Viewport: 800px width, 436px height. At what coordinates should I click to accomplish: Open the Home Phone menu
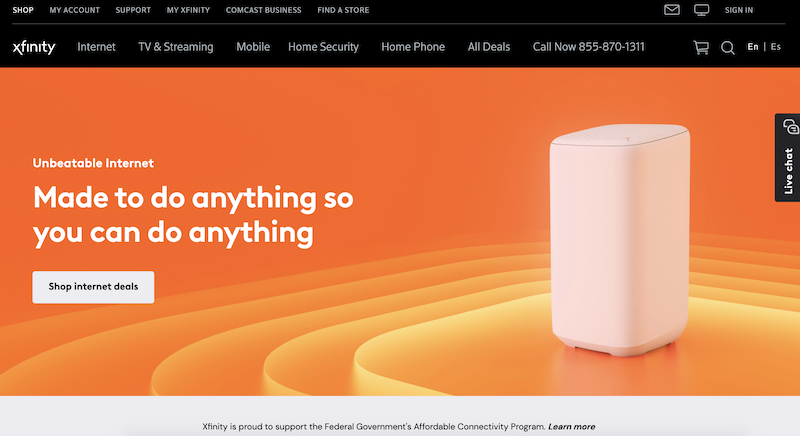[413, 47]
